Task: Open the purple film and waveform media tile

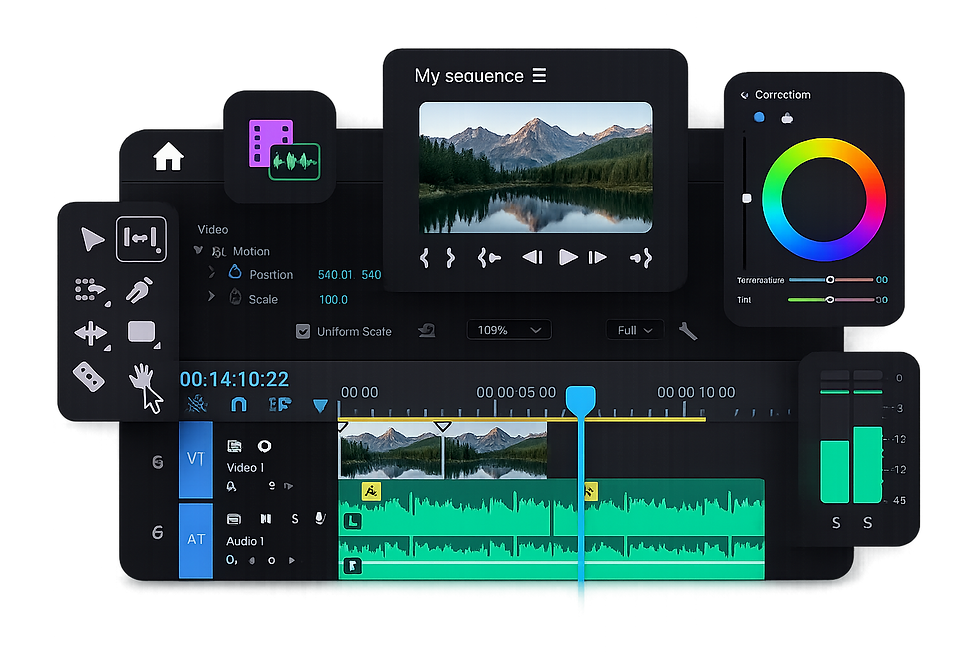Action: 284,149
